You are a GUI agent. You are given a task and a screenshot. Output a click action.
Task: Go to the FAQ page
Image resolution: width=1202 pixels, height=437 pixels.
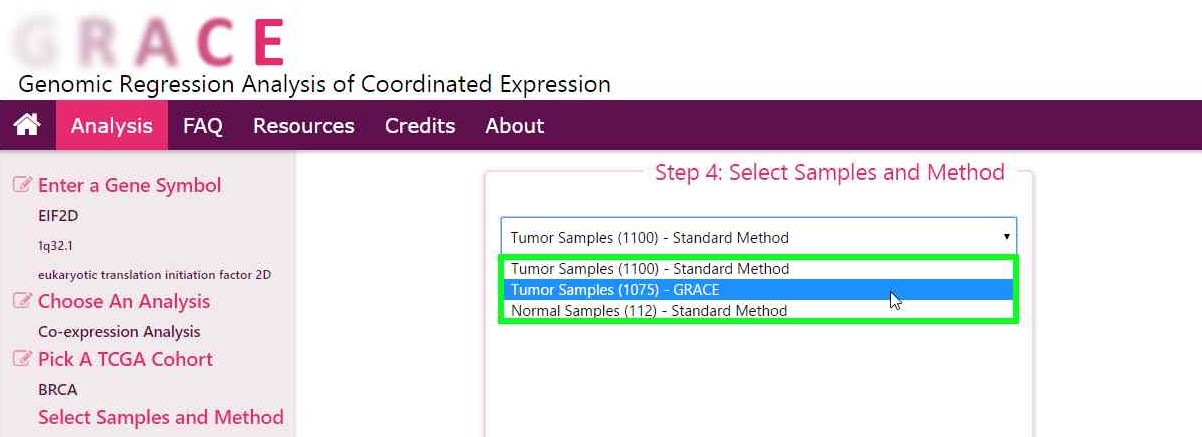(202, 125)
